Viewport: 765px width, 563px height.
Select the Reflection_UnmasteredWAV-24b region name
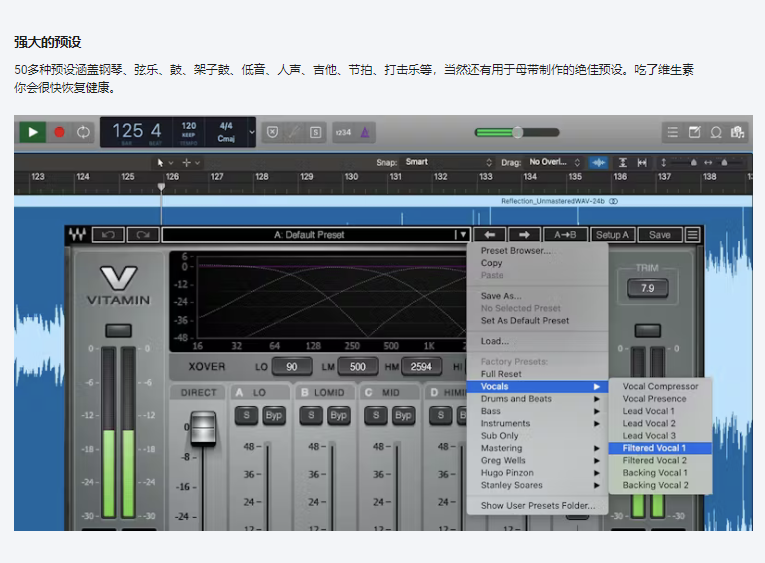tap(553, 201)
